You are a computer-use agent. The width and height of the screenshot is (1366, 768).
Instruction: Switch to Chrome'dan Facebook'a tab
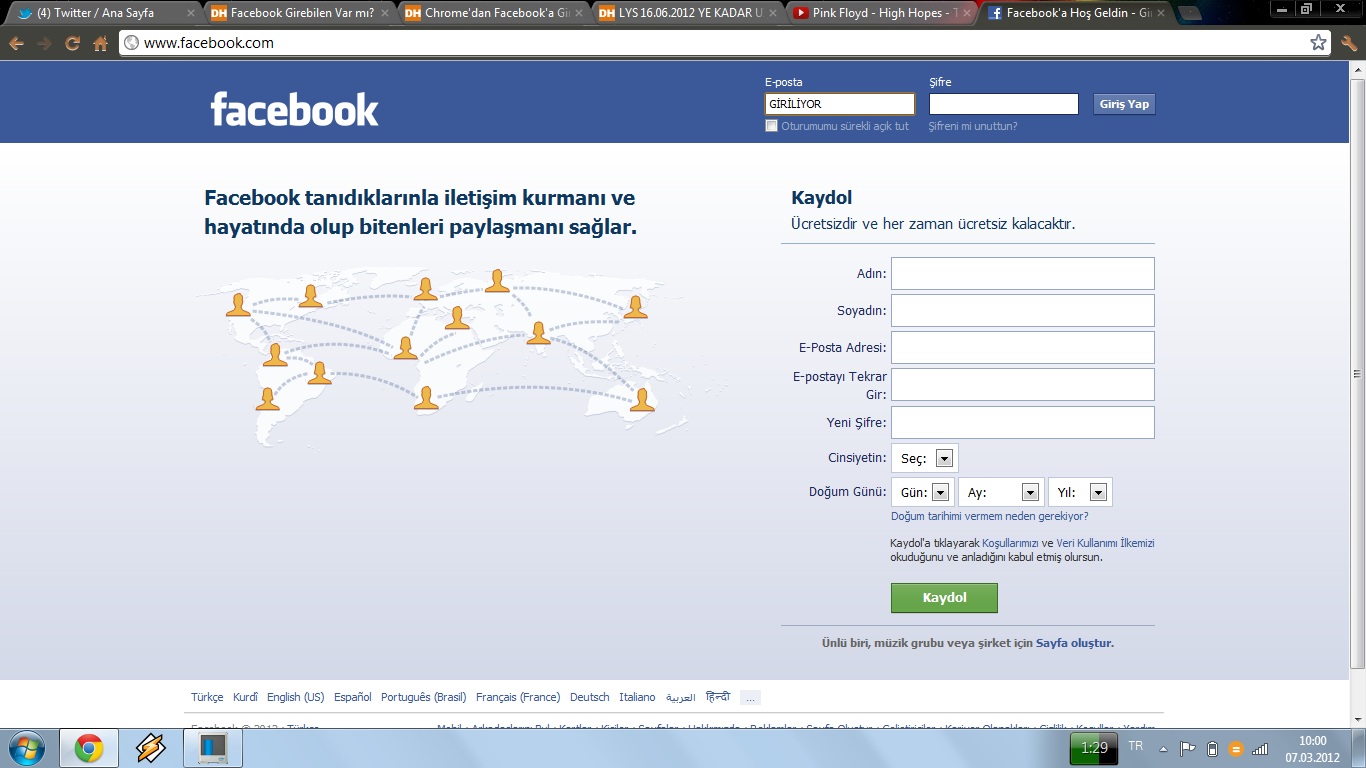pos(494,13)
